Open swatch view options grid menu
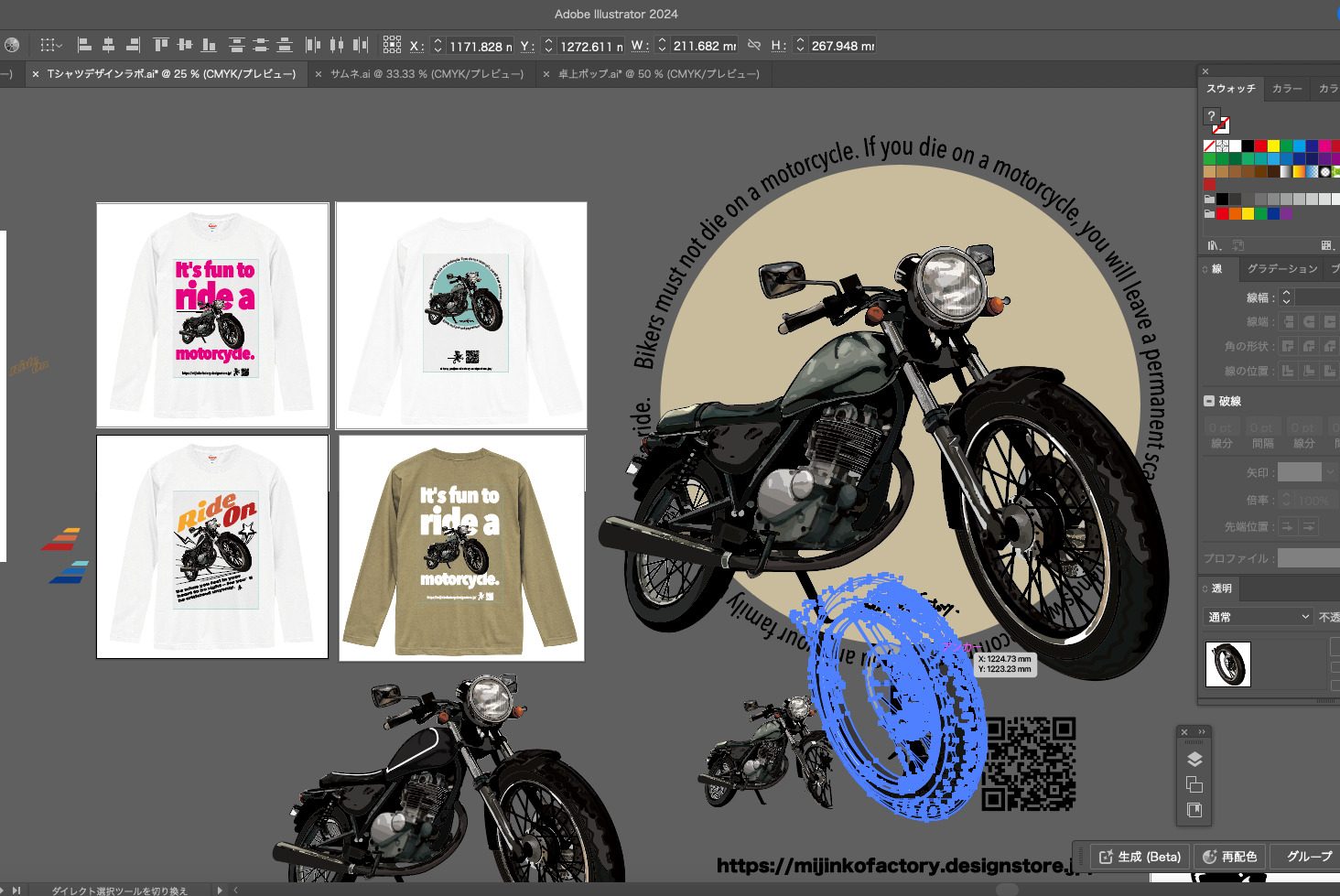The image size is (1340, 896). pos(1326,245)
